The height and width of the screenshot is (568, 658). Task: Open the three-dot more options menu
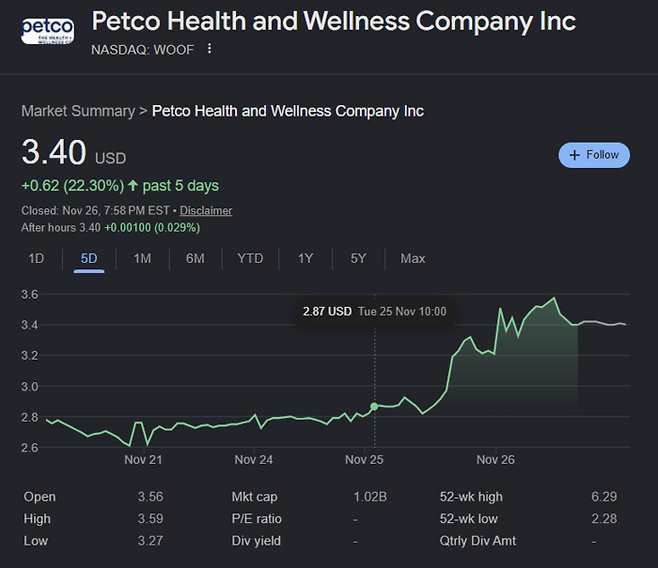tap(209, 49)
